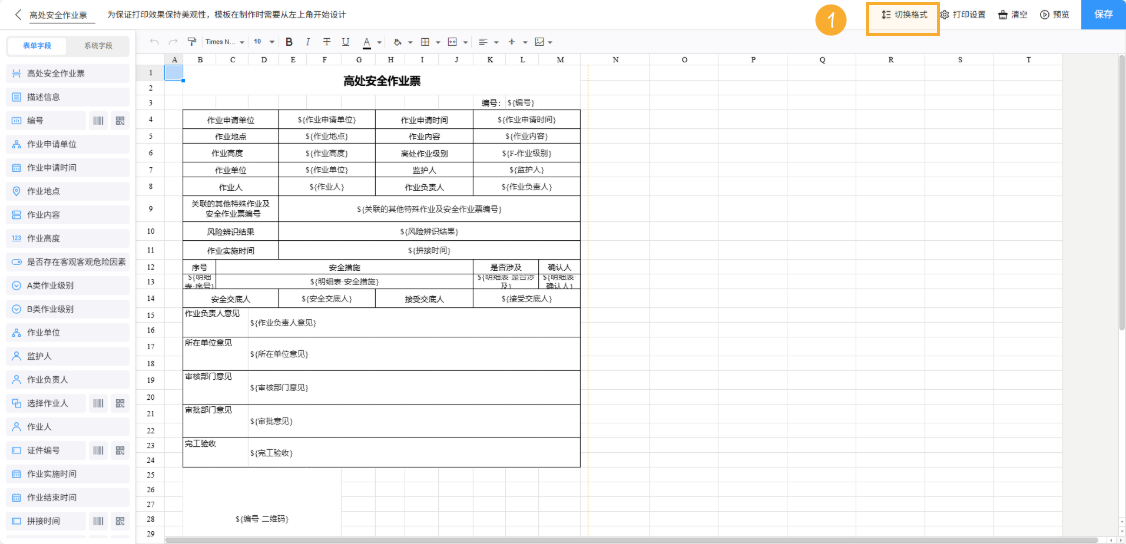Select row header 9 in the spreadsheet
The height and width of the screenshot is (544, 1126).
click(x=151, y=209)
